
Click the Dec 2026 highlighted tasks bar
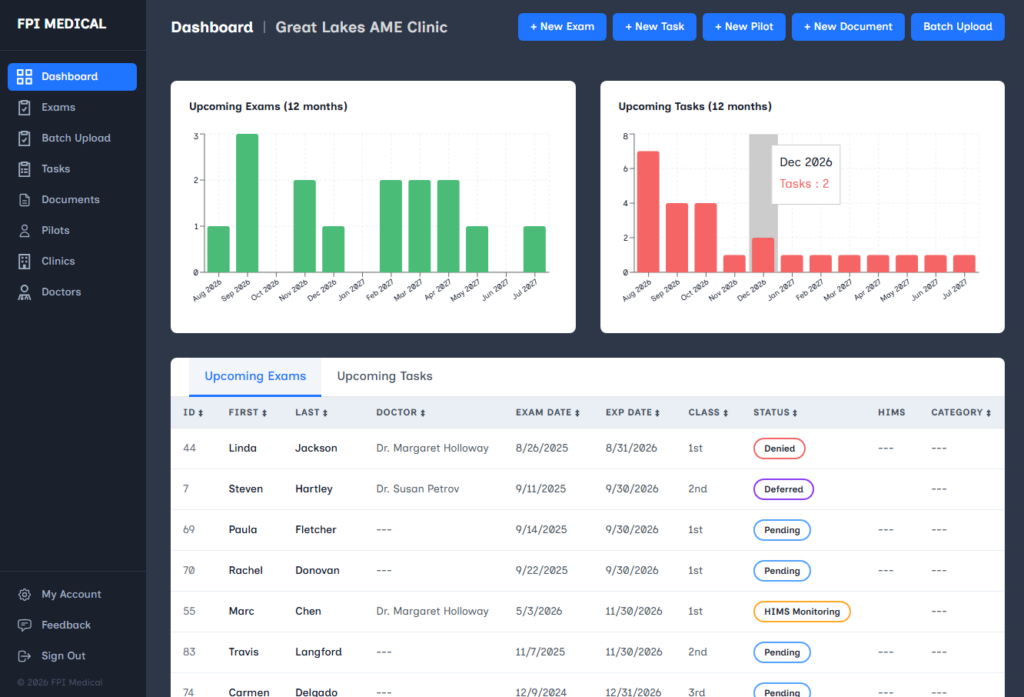[763, 255]
